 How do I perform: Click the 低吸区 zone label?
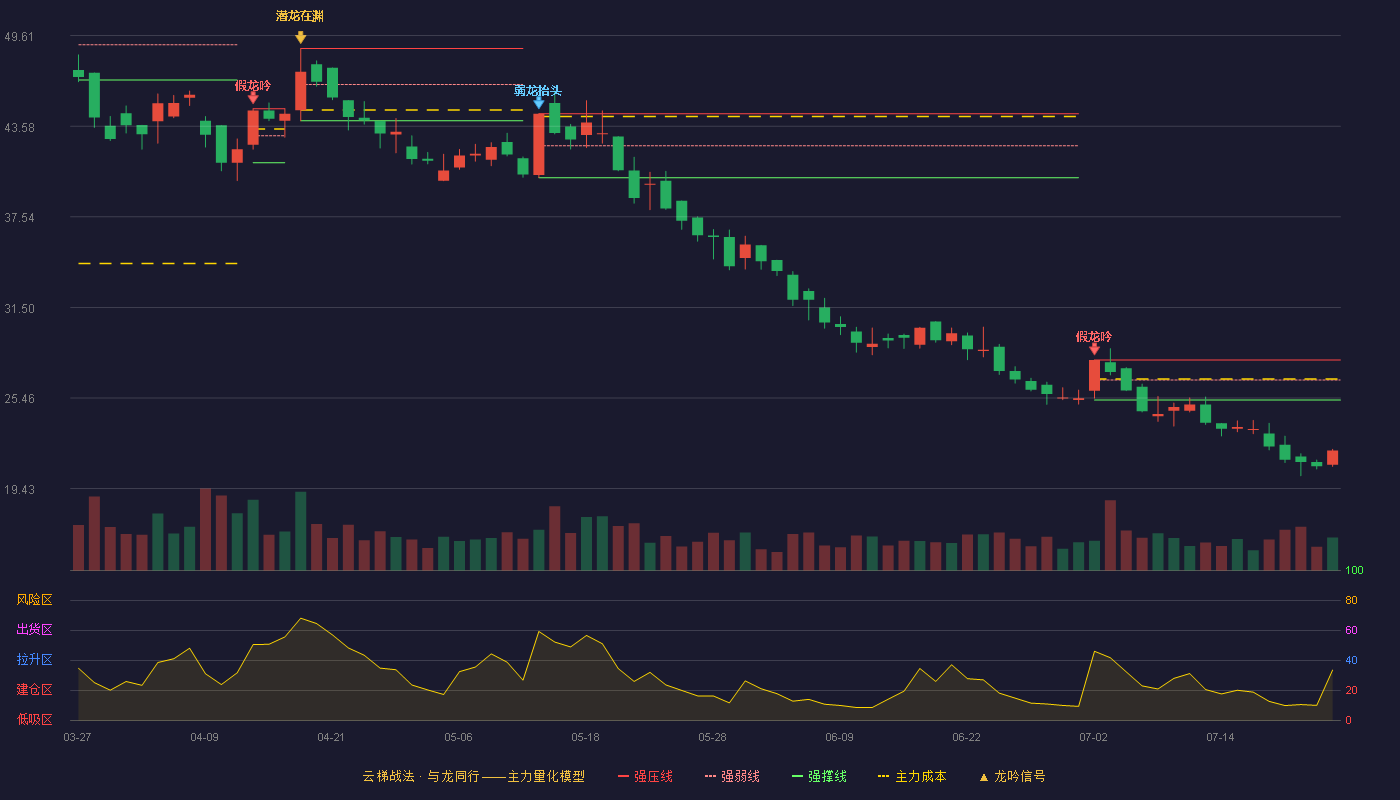click(x=34, y=720)
